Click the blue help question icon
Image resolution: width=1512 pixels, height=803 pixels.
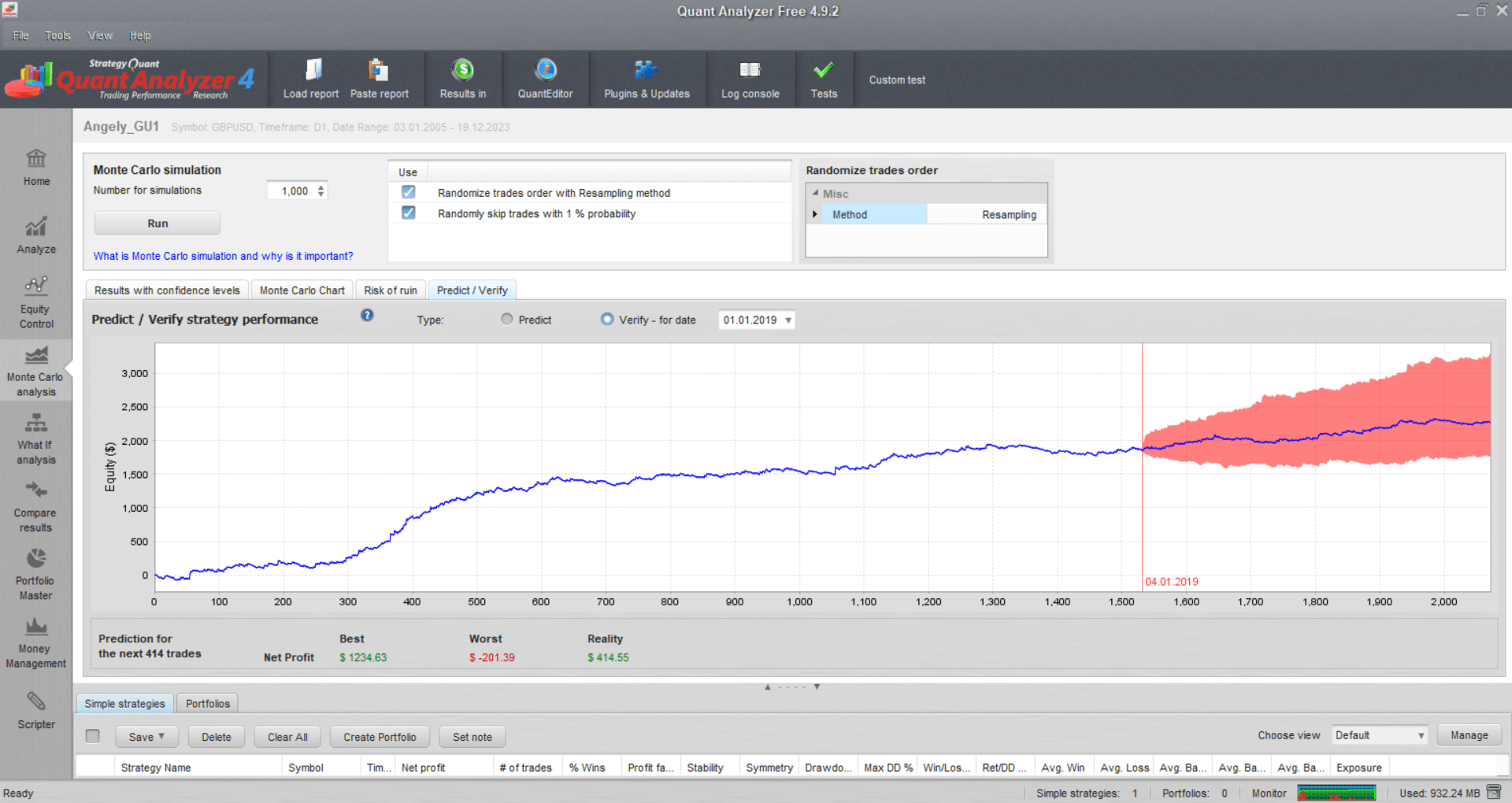pos(367,315)
